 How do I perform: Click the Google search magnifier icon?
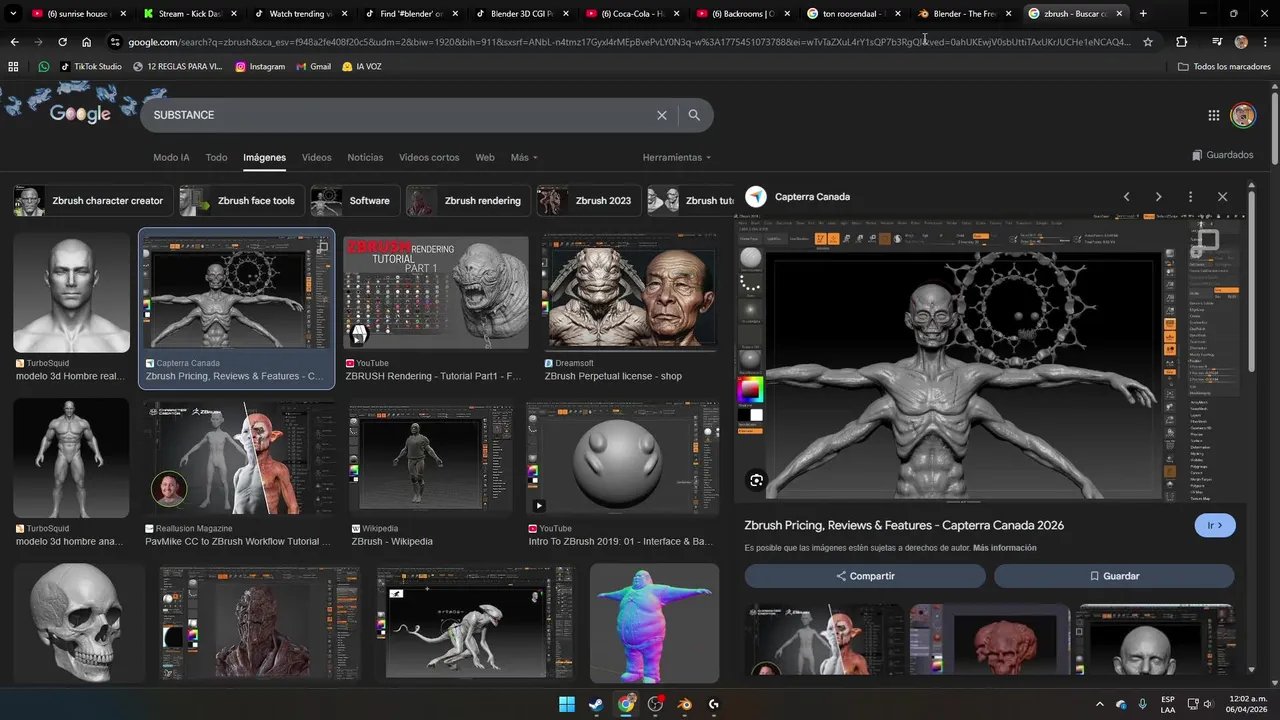point(694,115)
